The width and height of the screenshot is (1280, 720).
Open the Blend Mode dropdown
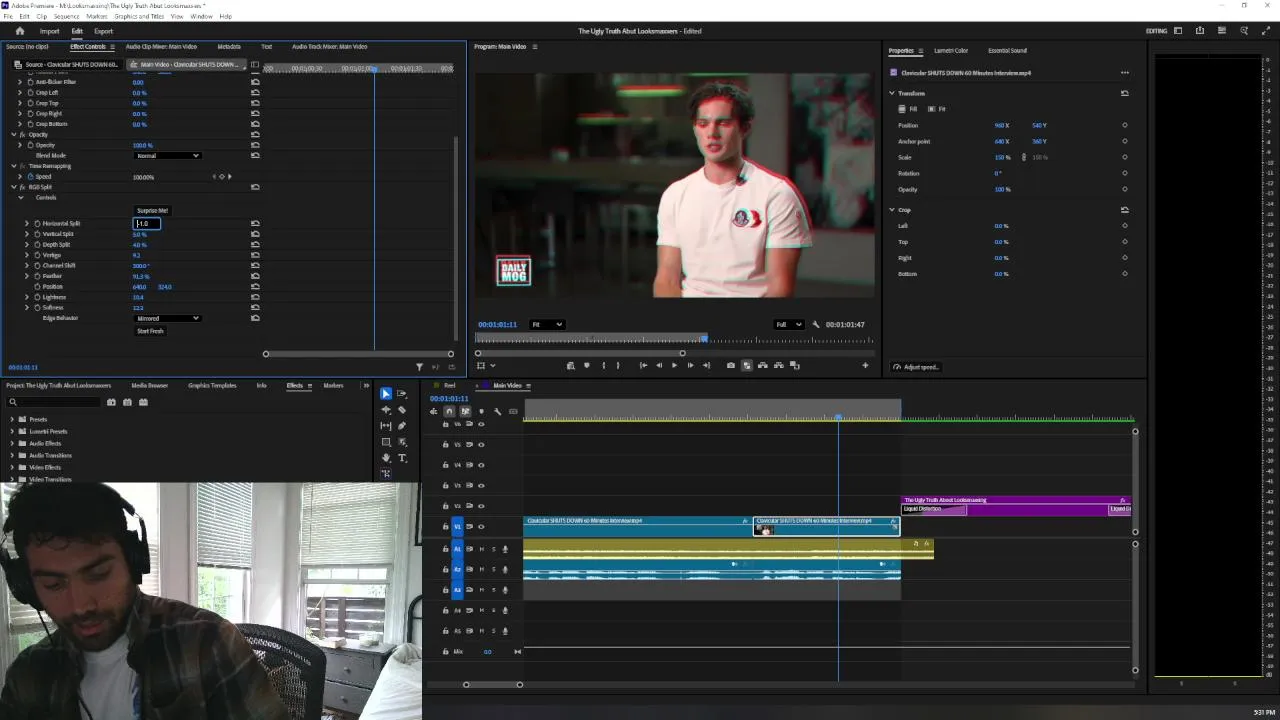tap(168, 156)
